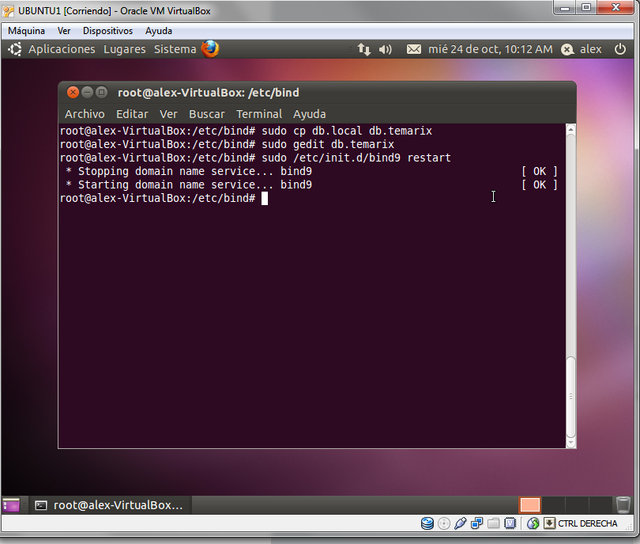Switch to the third workspace
Viewport: 640px width, 544px height.
coord(577,505)
